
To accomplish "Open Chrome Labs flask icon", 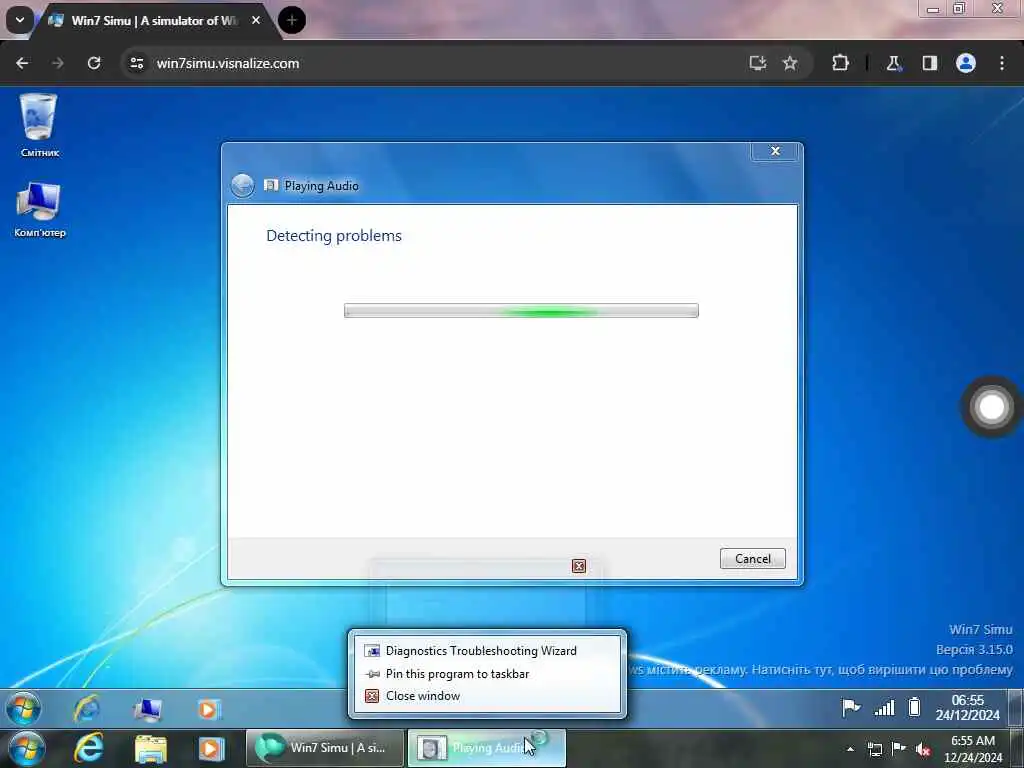I will pyautogui.click(x=893, y=63).
